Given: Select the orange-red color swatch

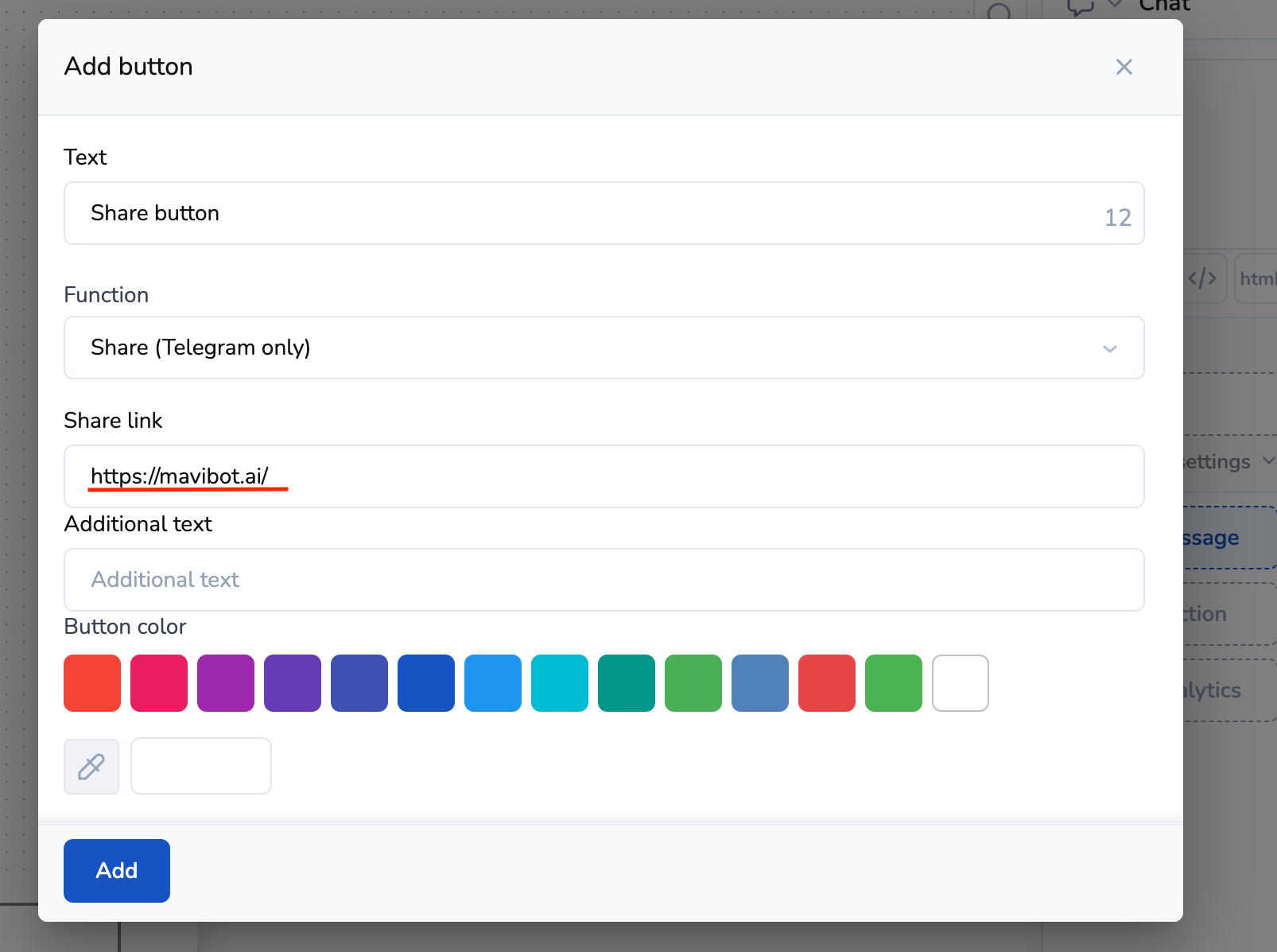Looking at the screenshot, I should tap(92, 683).
